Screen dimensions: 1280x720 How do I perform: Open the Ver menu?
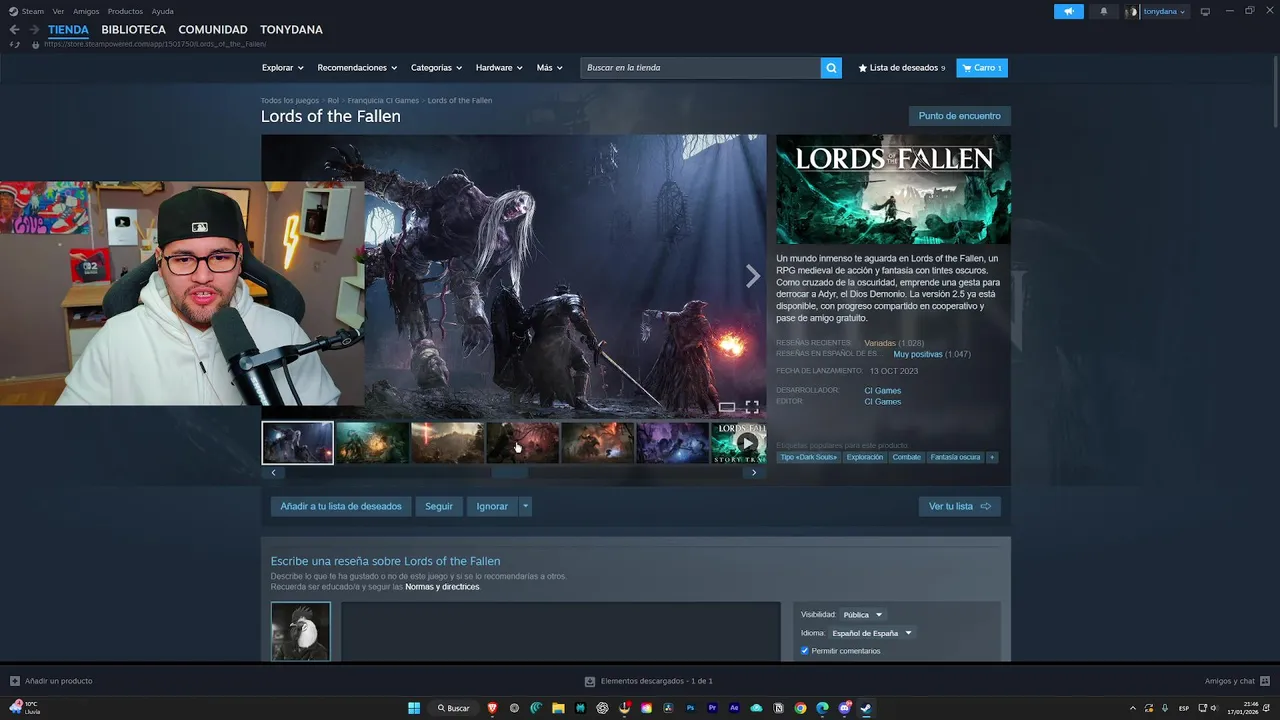[x=58, y=11]
